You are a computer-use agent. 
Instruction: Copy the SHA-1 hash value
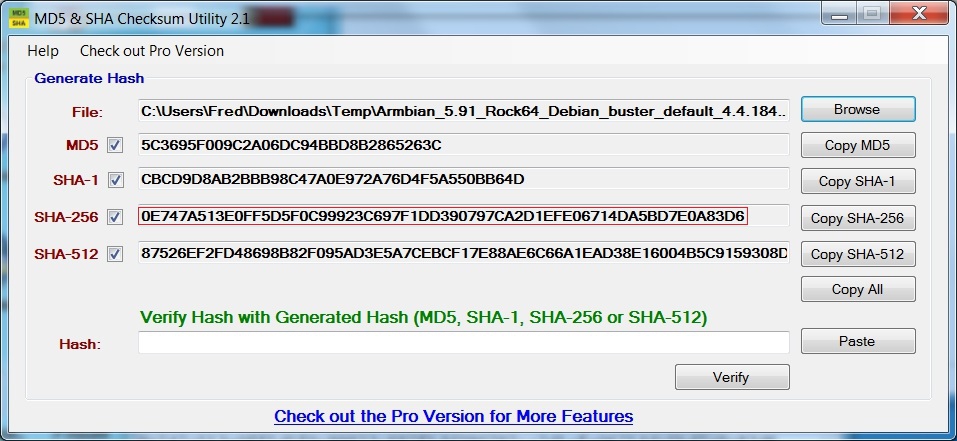pyautogui.click(x=857, y=181)
